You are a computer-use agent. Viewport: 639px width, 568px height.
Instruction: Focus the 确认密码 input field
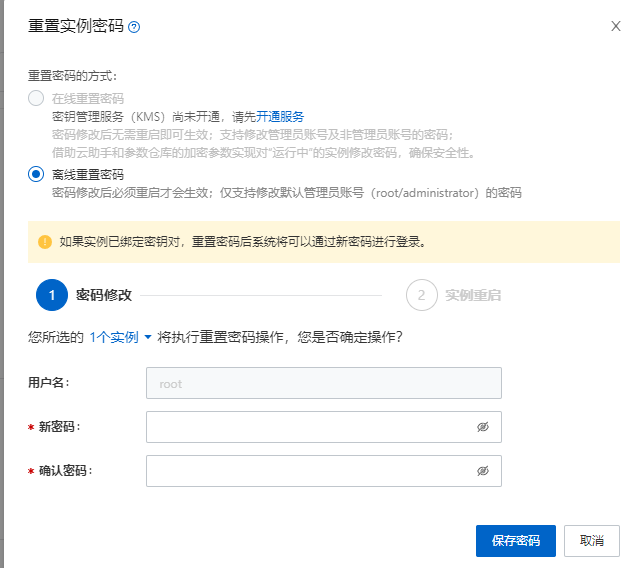tap(310, 471)
